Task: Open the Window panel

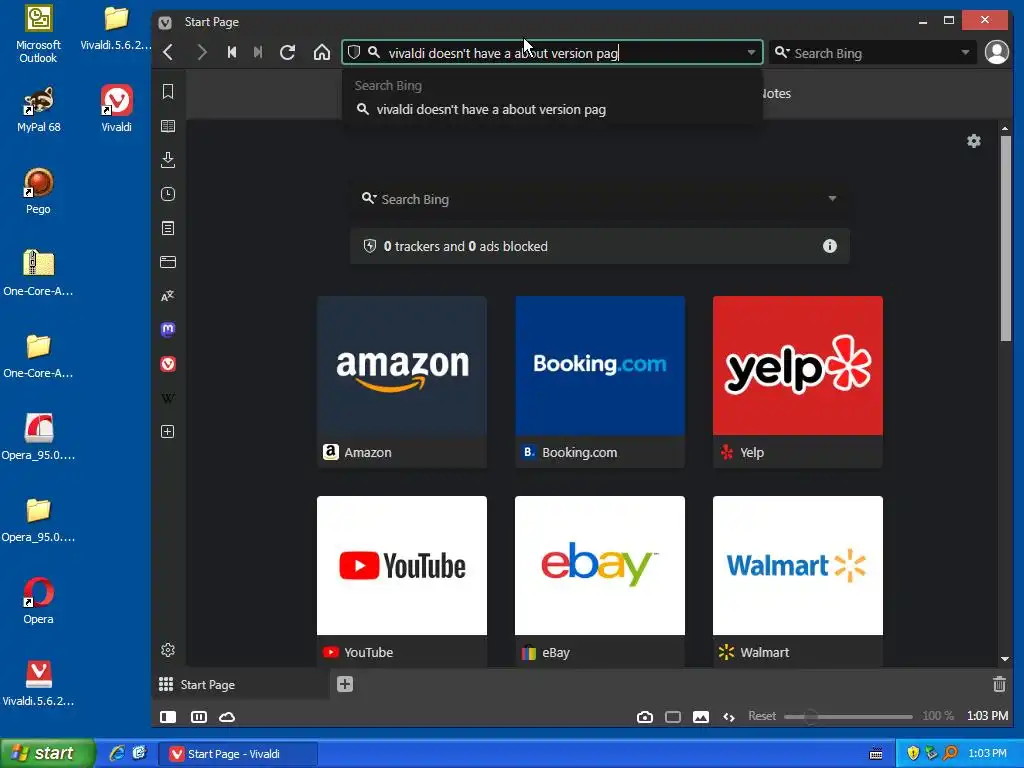Action: [x=168, y=262]
